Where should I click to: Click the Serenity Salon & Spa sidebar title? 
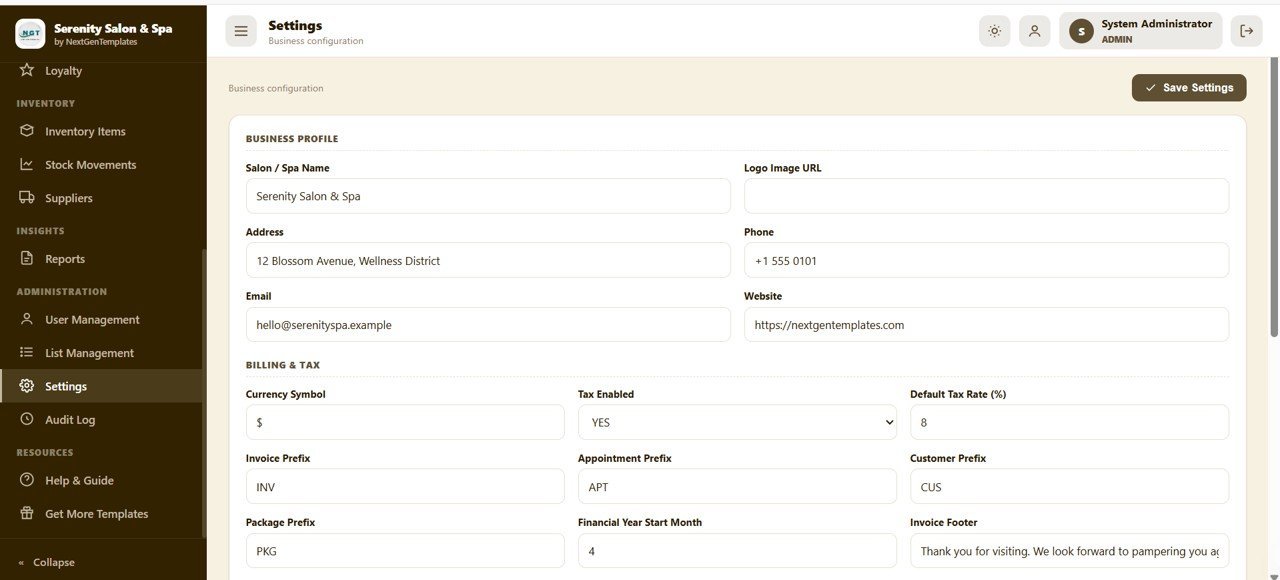[x=113, y=28]
